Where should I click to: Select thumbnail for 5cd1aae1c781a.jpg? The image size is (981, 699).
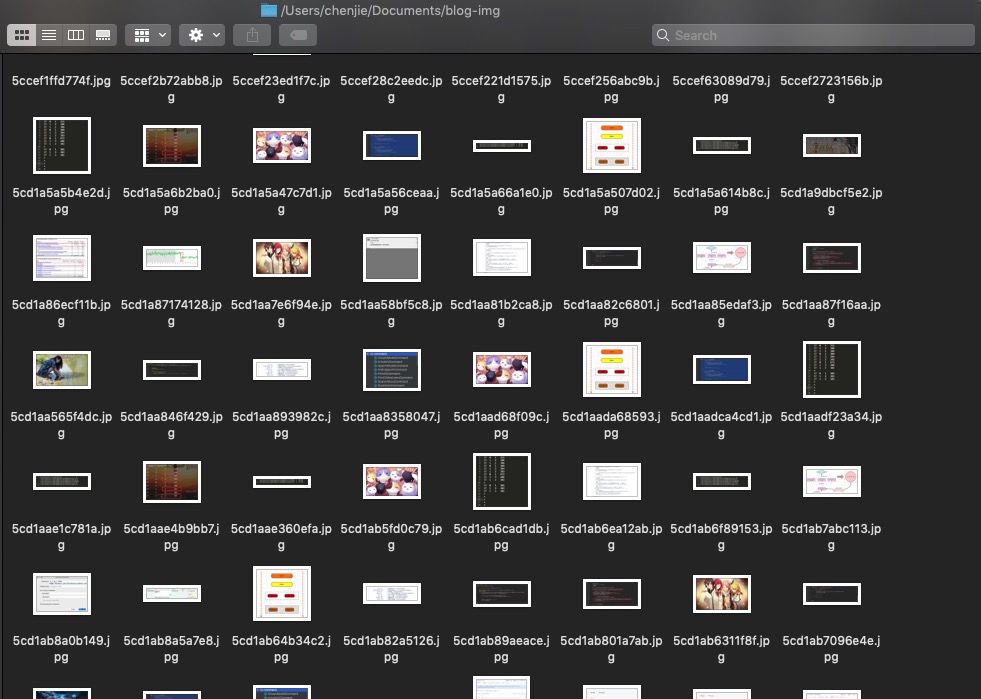click(61, 481)
